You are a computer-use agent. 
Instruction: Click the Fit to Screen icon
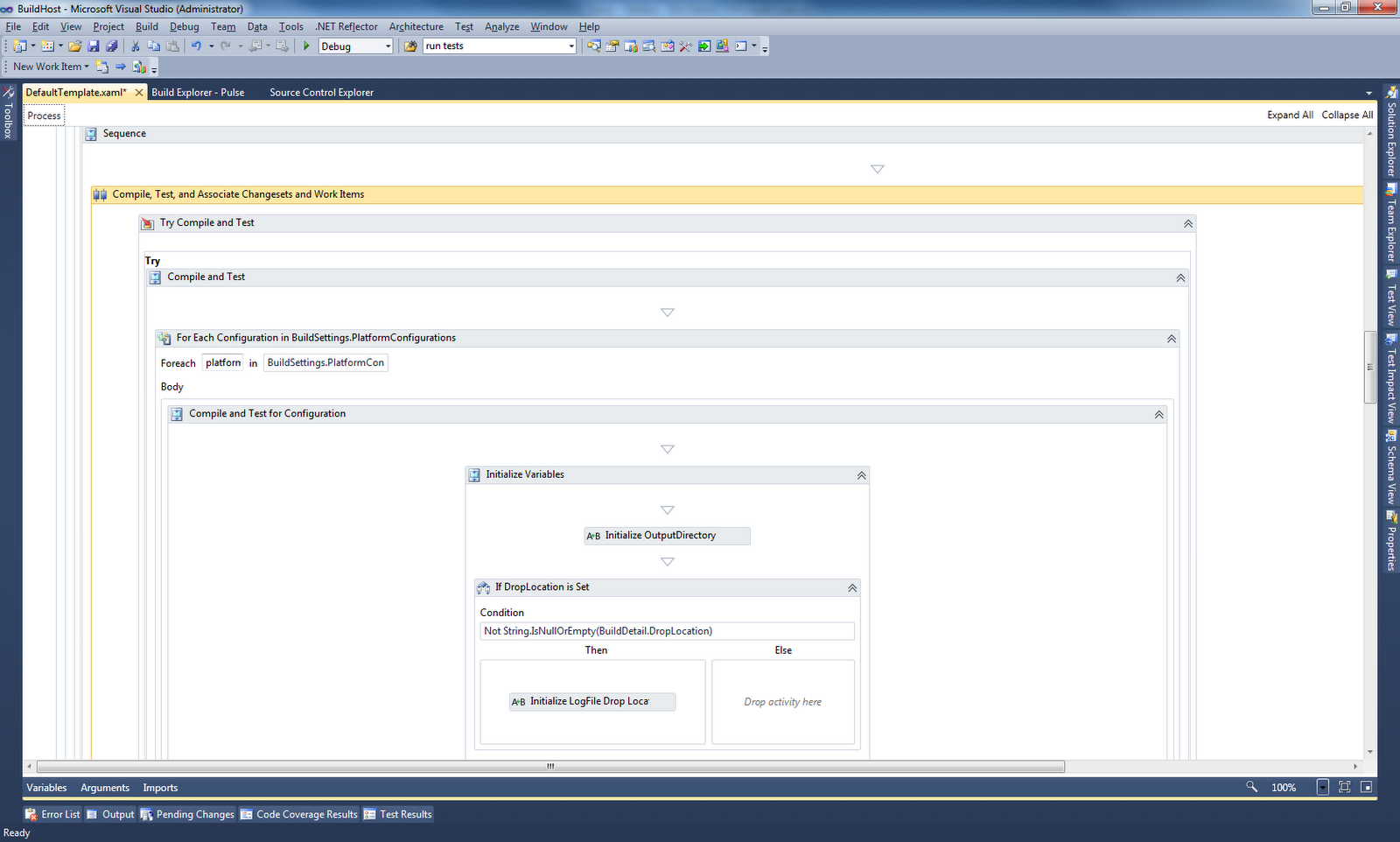[1345, 787]
